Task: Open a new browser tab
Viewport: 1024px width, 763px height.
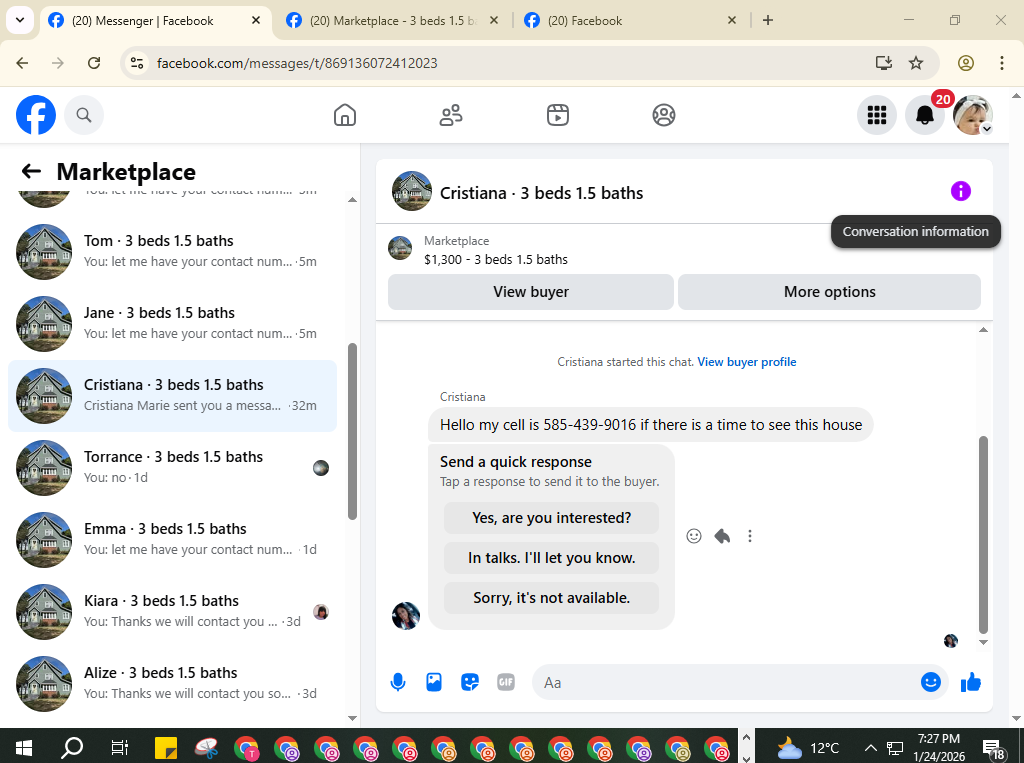Action: tap(768, 20)
